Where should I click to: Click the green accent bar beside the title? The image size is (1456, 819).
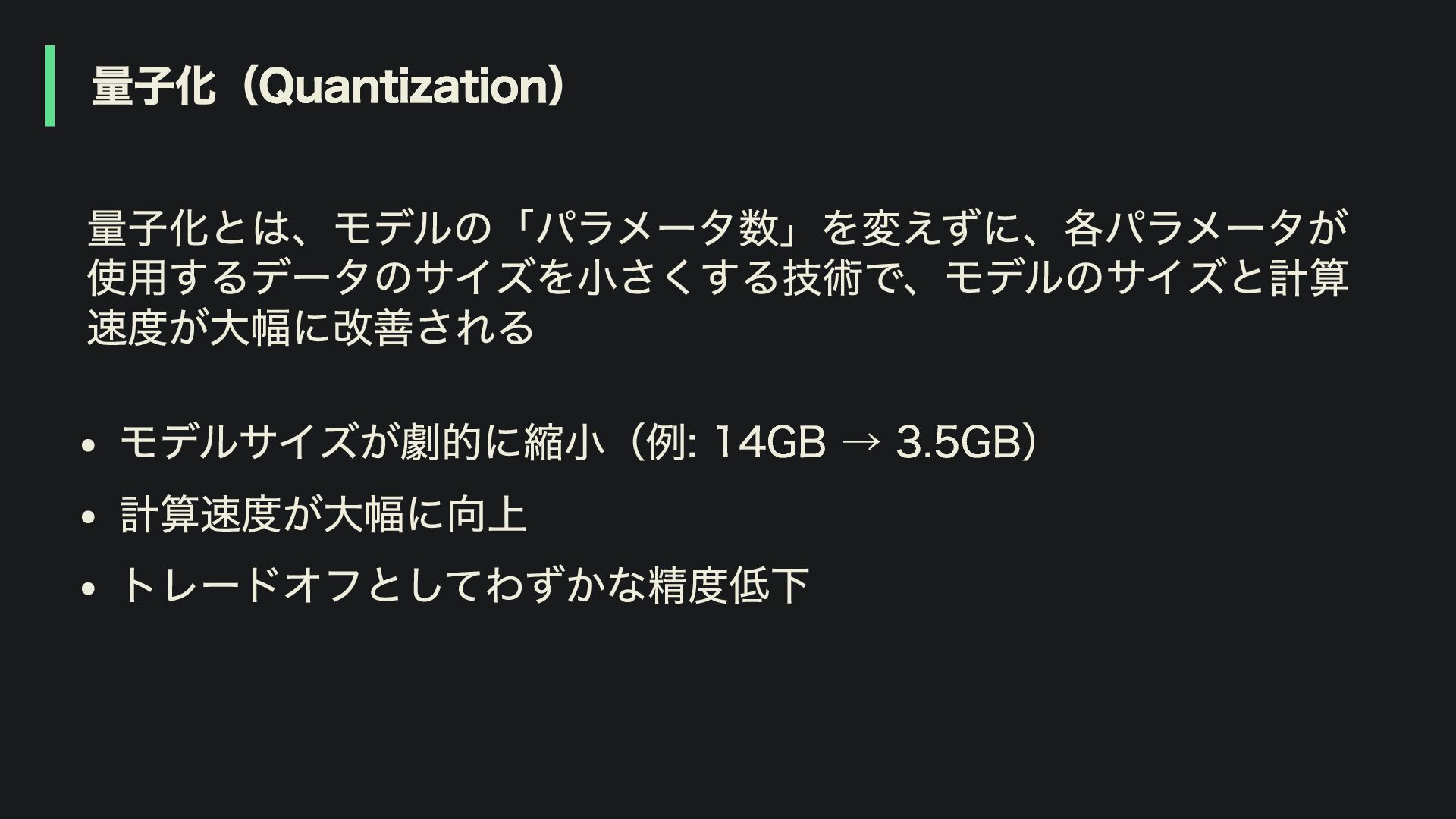coord(50,86)
